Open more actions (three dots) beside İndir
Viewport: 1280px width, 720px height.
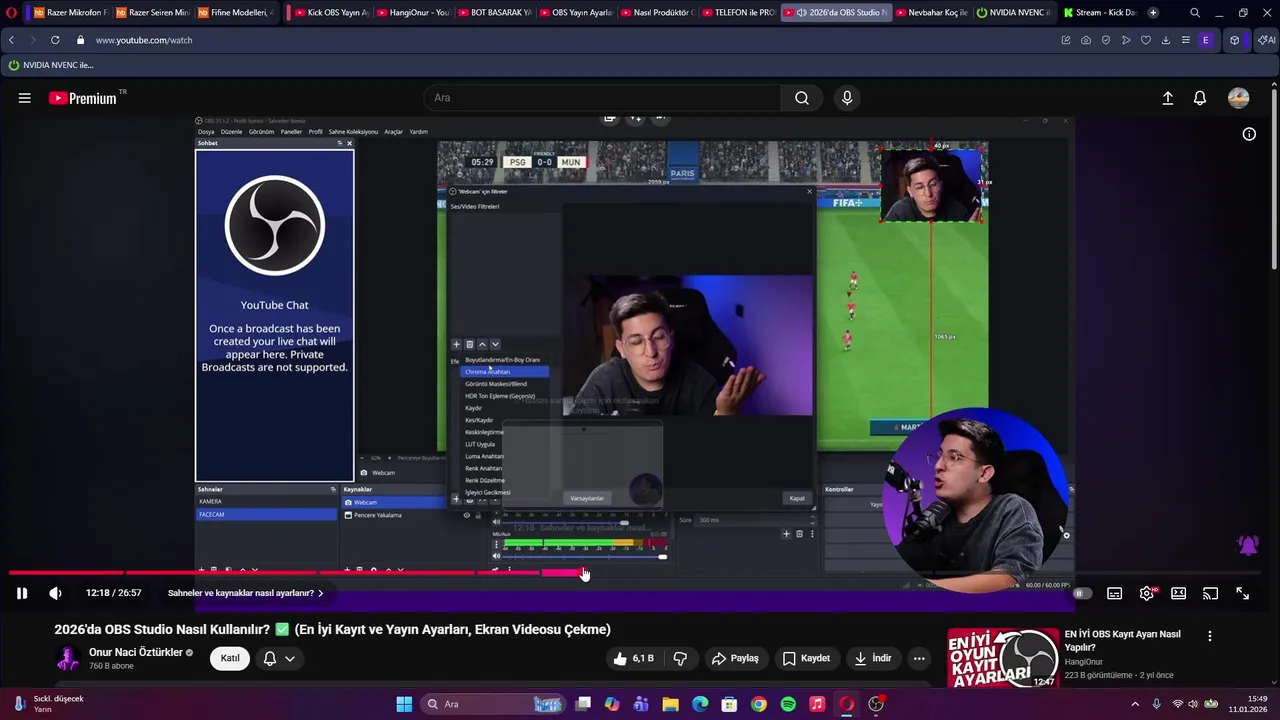point(919,658)
